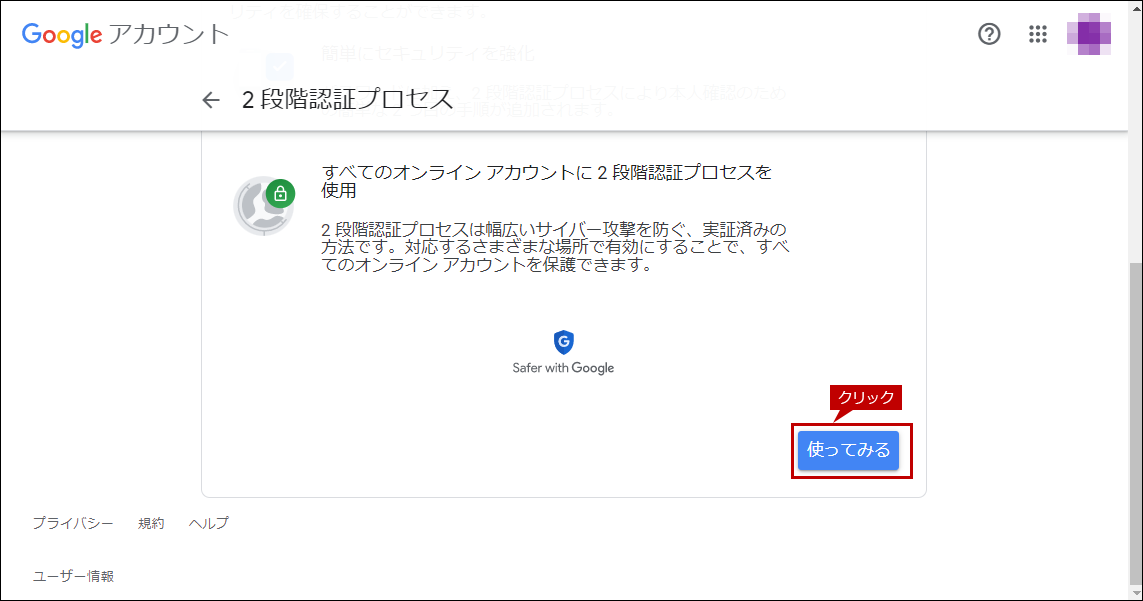Screen dimensions: 1143x601
Task: Open the ヘルプ footer link
Action: [x=208, y=524]
